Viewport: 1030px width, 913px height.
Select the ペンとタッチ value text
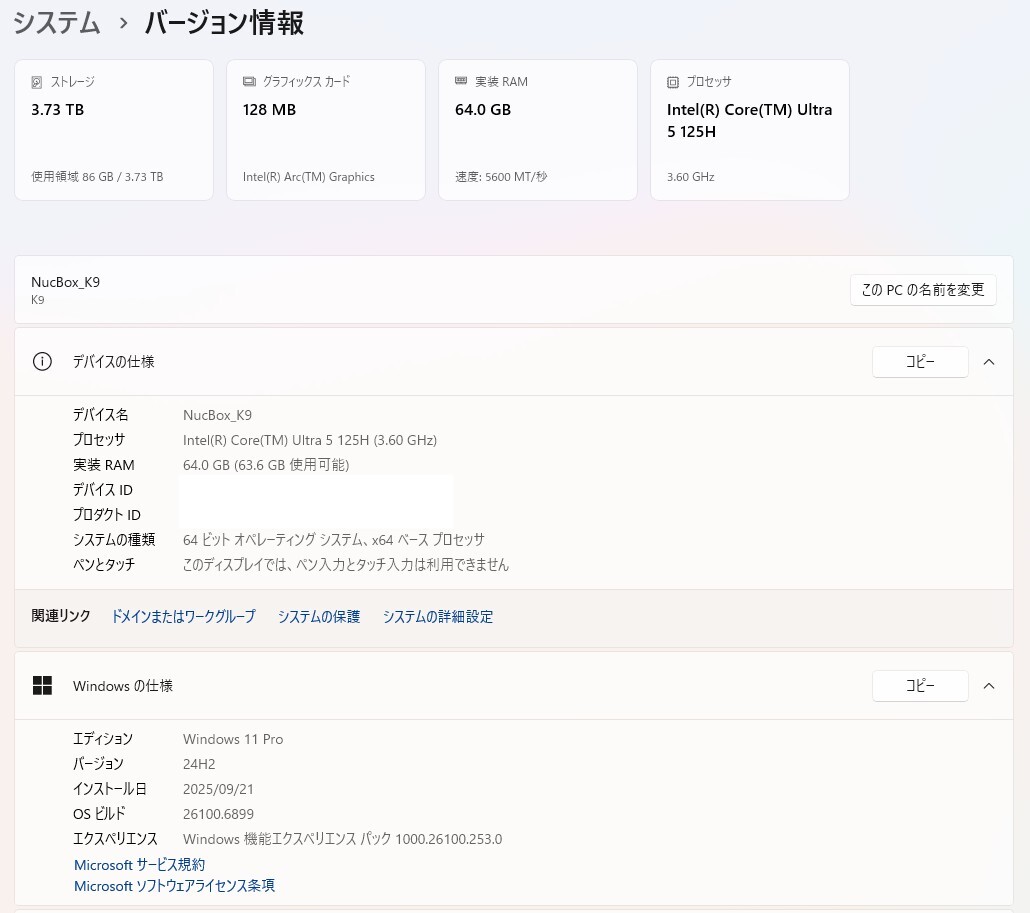[346, 565]
